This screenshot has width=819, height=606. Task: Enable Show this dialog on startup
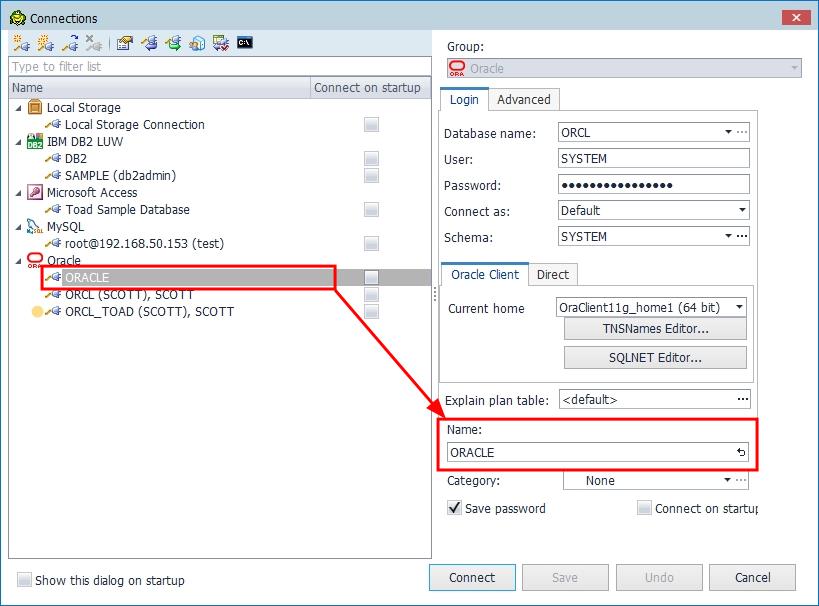coord(24,580)
